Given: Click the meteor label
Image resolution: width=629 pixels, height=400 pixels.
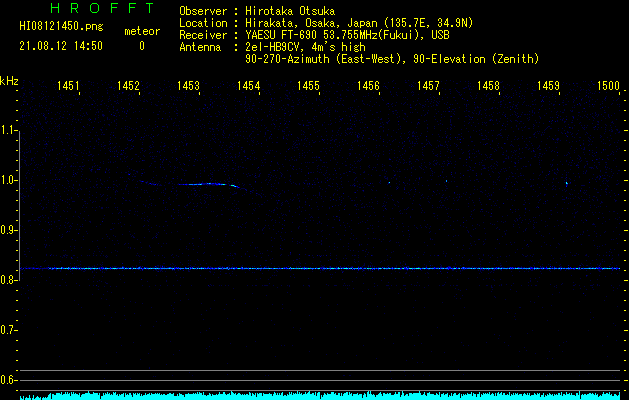Looking at the screenshot, I should point(142,31).
